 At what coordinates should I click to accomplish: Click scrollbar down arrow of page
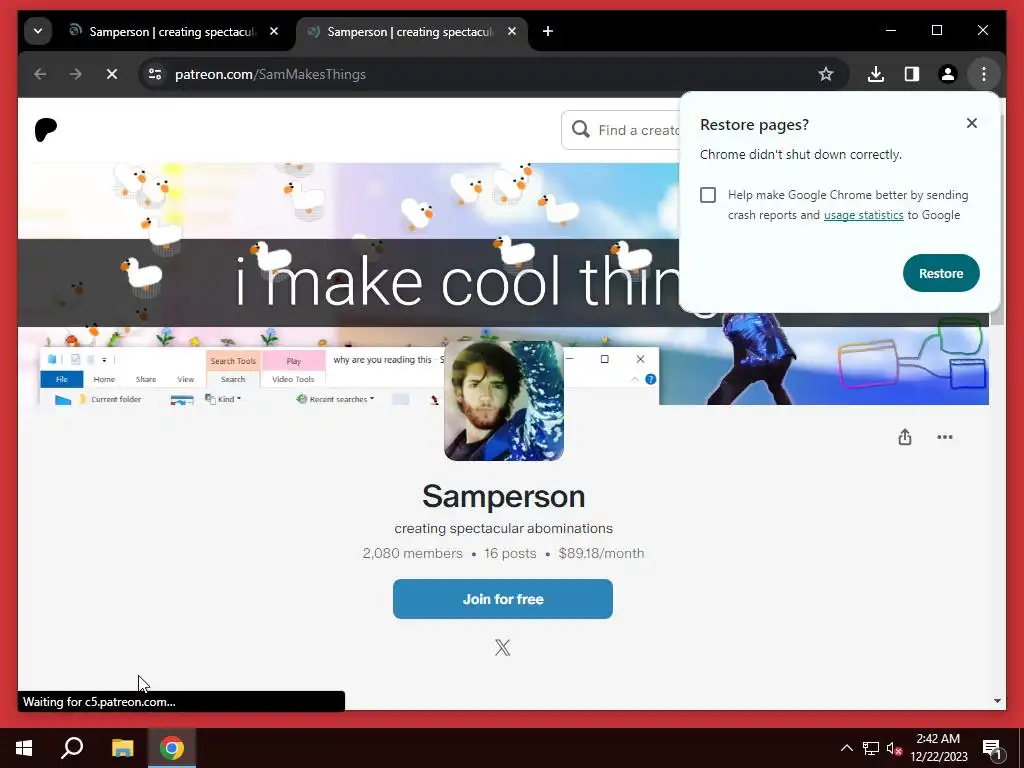tap(997, 701)
